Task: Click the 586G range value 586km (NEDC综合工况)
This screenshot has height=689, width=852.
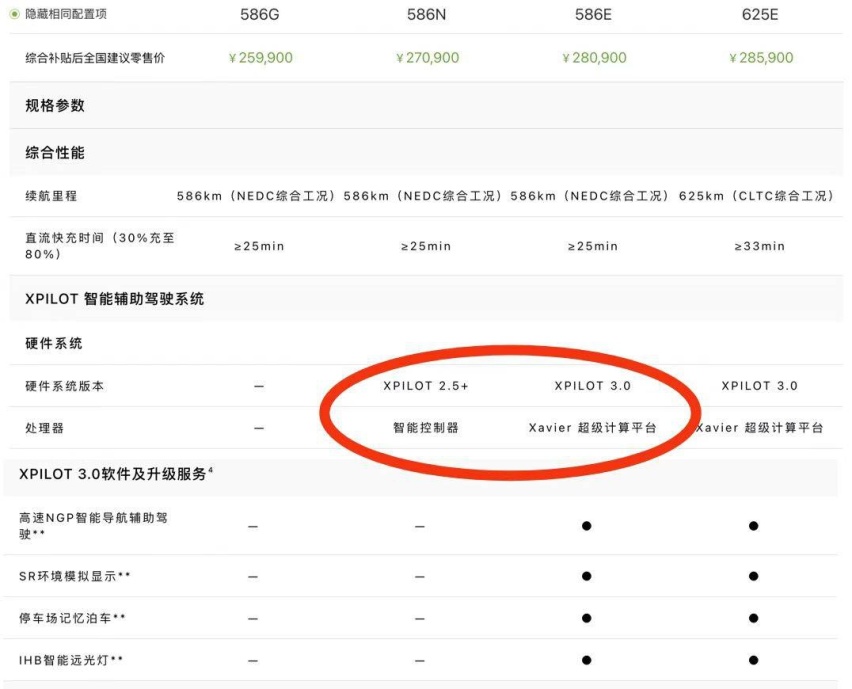Action: (256, 196)
